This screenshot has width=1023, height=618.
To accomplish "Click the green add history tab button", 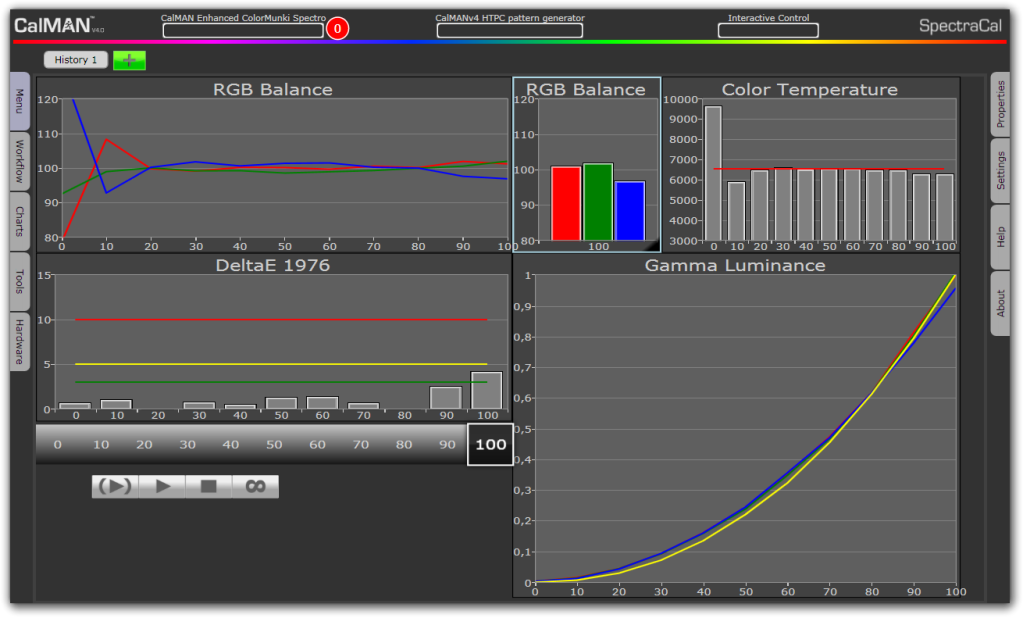I will pos(129,60).
